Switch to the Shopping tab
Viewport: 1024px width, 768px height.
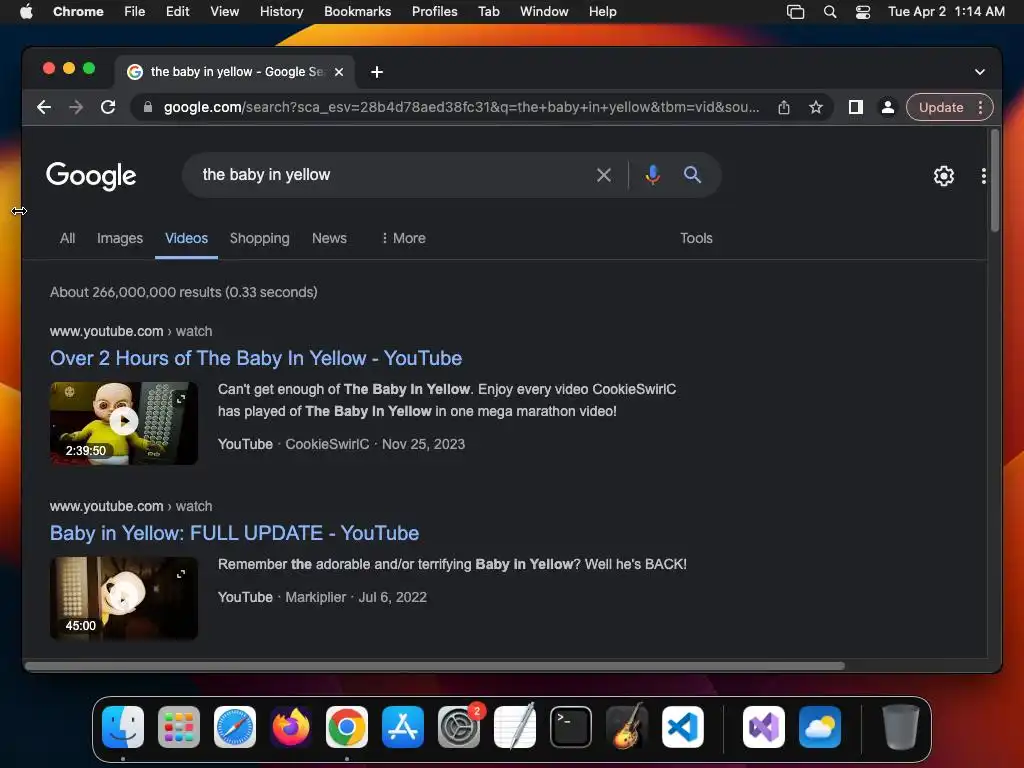(259, 238)
